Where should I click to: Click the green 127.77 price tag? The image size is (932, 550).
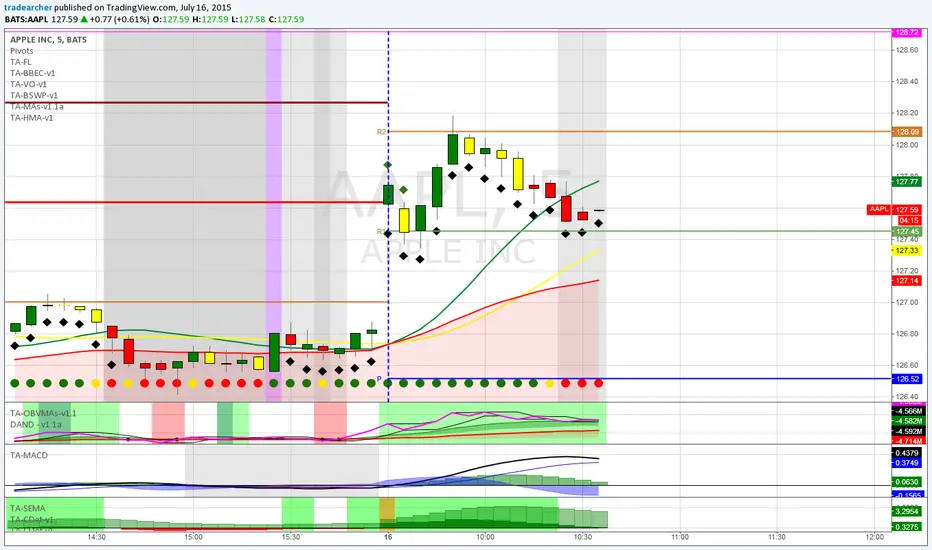(x=907, y=182)
